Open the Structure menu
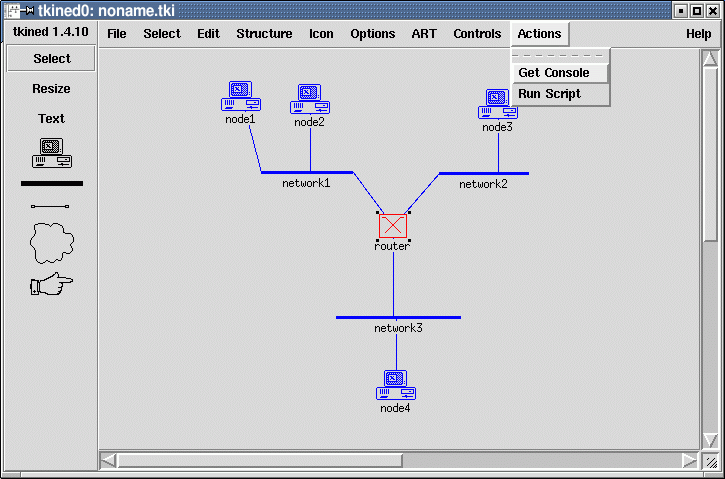 pyautogui.click(x=264, y=34)
